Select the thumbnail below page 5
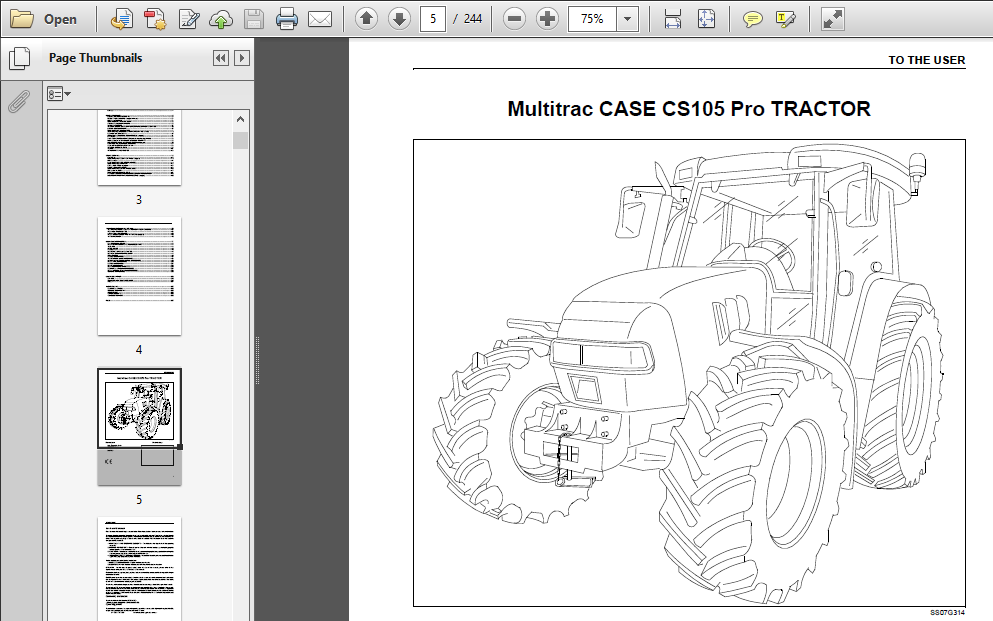The height and width of the screenshot is (621, 993). click(x=139, y=568)
